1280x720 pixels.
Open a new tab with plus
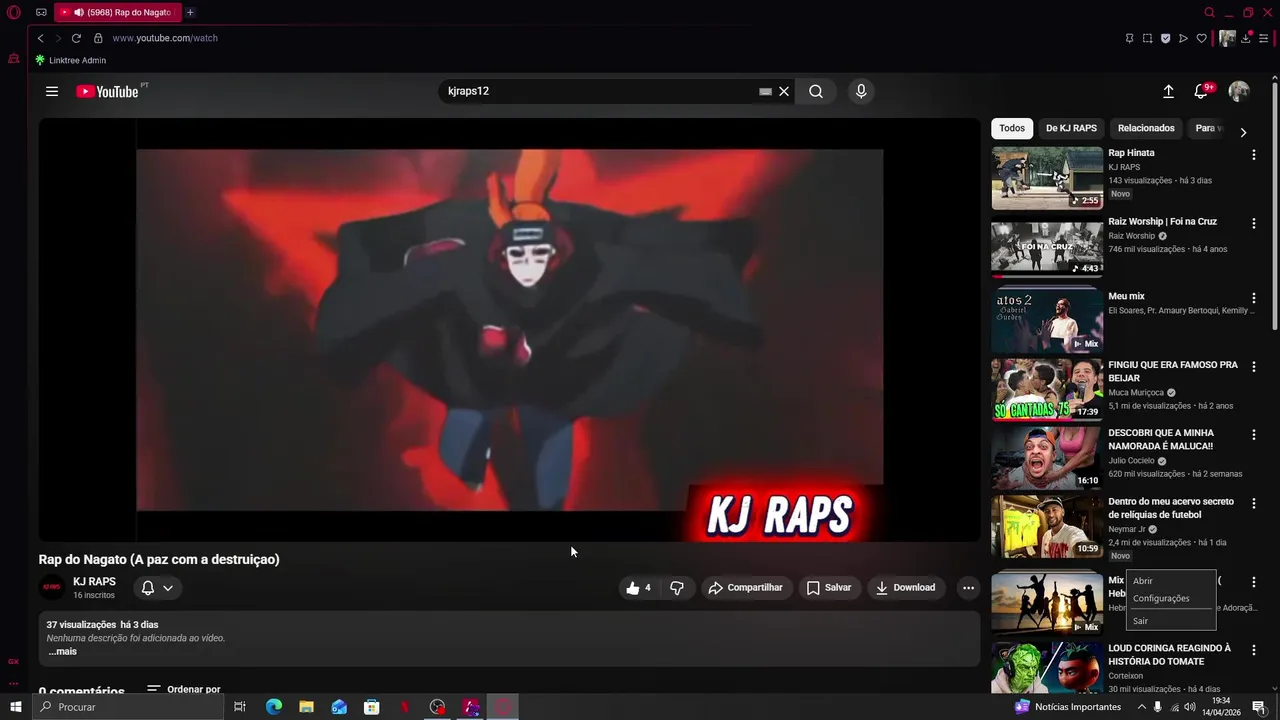pos(190,12)
